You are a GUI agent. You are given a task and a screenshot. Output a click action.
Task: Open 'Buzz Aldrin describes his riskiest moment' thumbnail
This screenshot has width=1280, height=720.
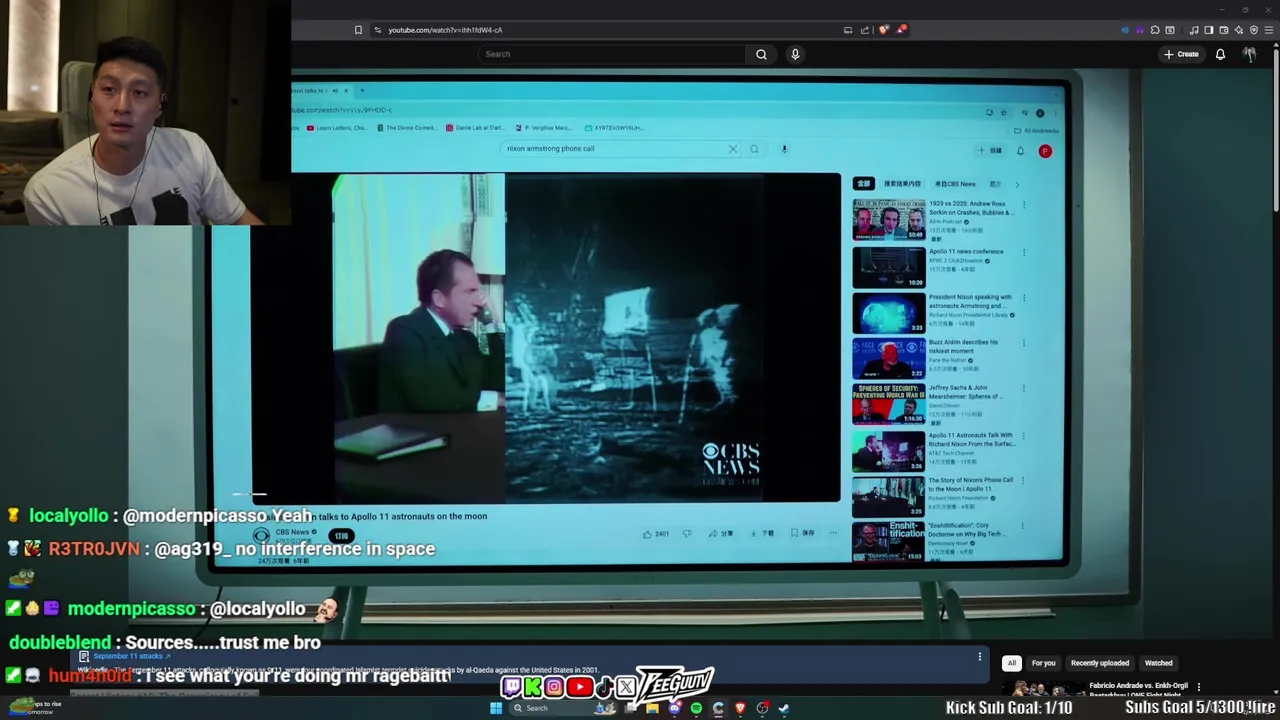888,358
